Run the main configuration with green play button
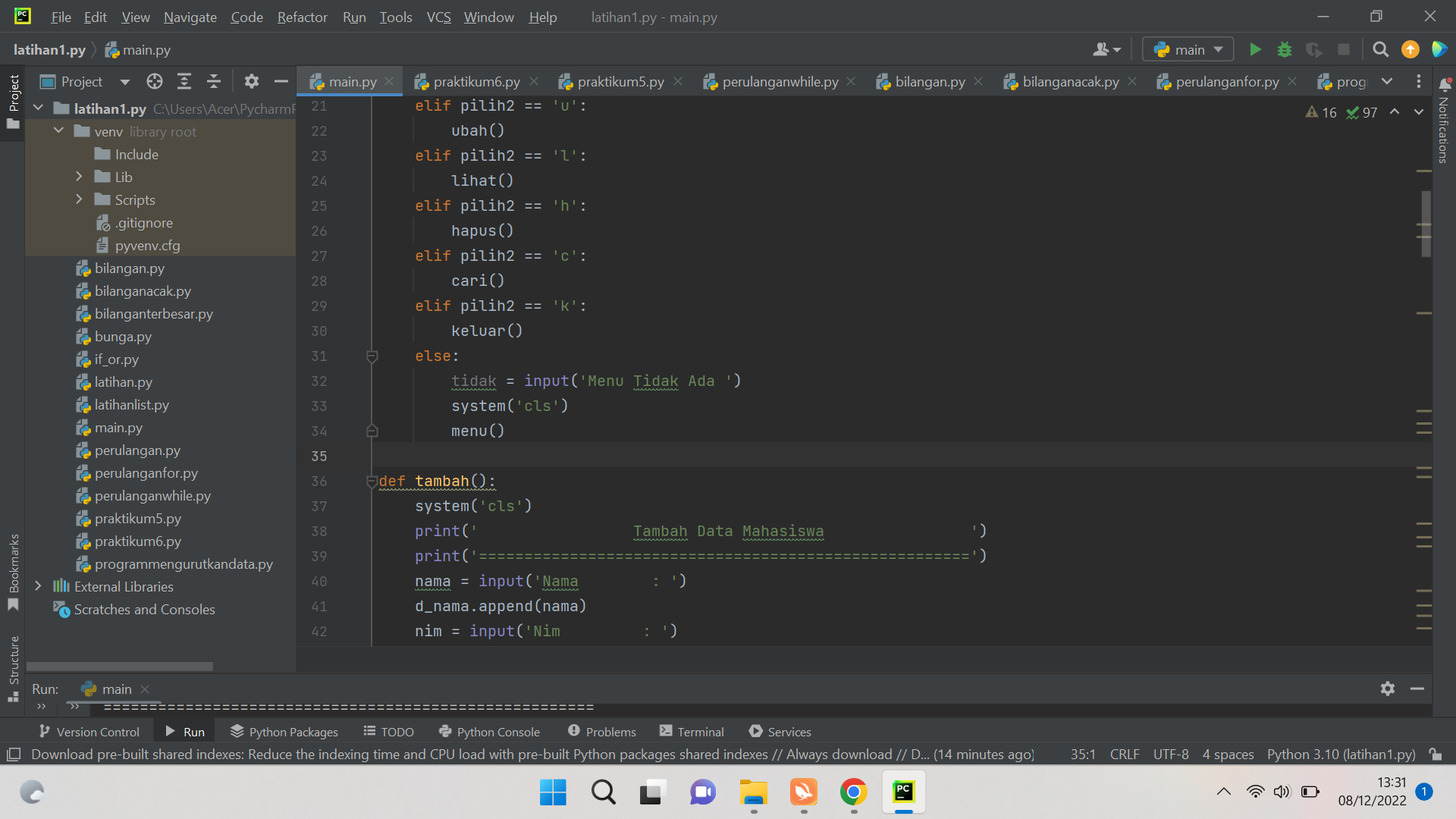This screenshot has height=819, width=1456. [1254, 49]
